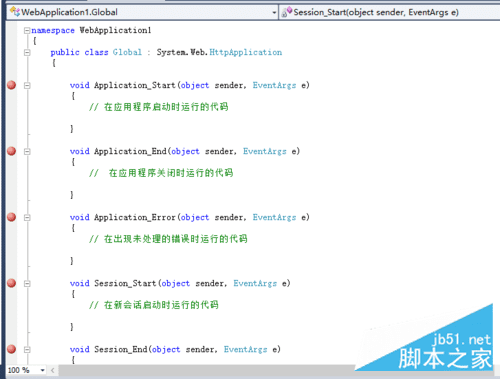
Task: Click EventArgs in Application_Start signature
Action: [x=274, y=85]
